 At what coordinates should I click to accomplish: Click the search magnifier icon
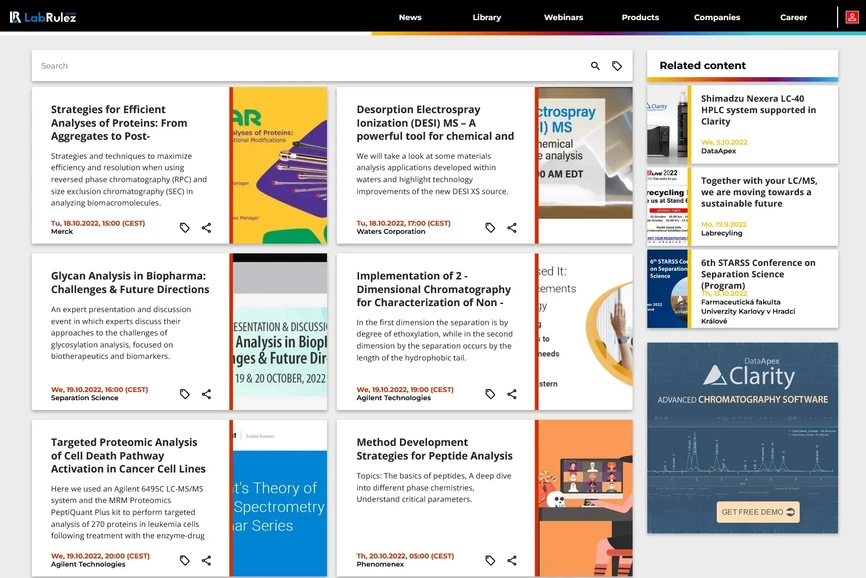tap(595, 66)
